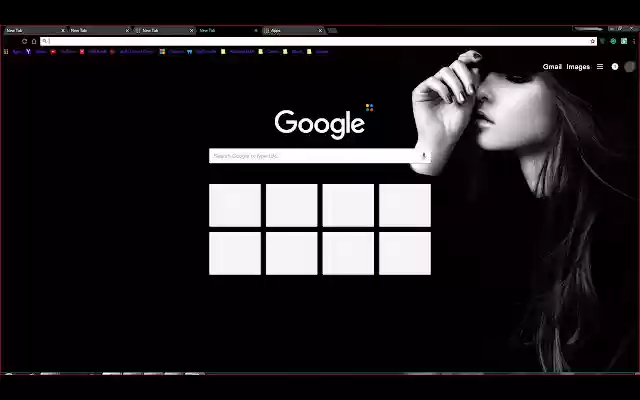Close the Apps tab
Image resolution: width=640 pixels, height=400 pixels.
pyautogui.click(x=320, y=30)
